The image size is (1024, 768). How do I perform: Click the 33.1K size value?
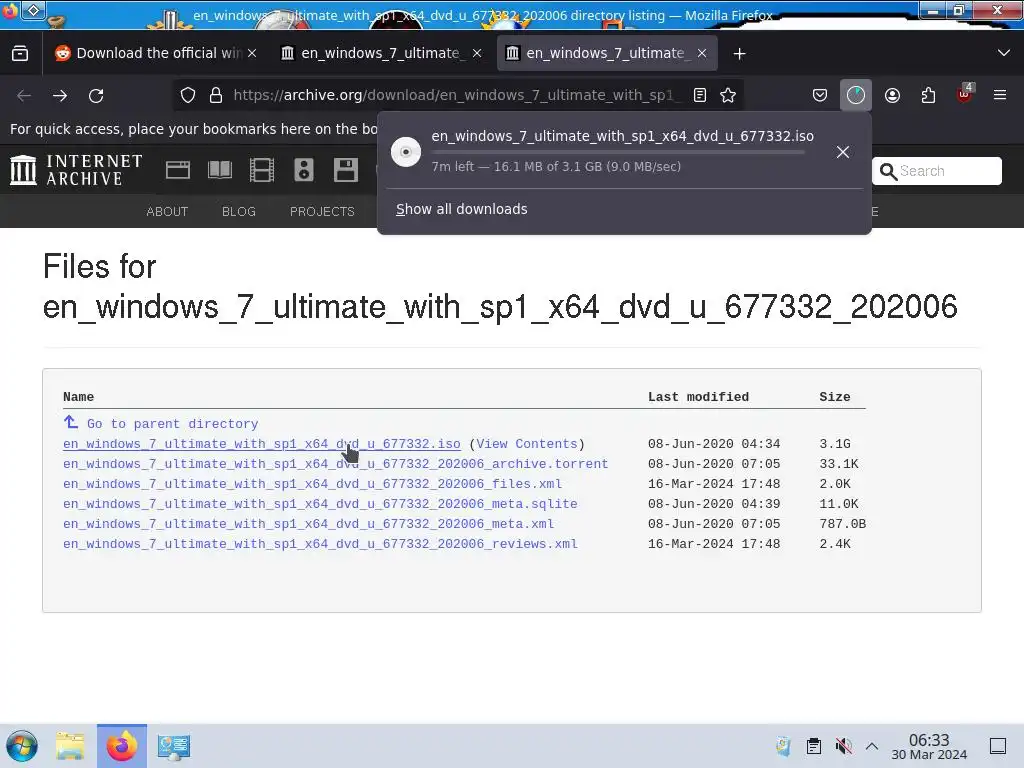point(839,464)
